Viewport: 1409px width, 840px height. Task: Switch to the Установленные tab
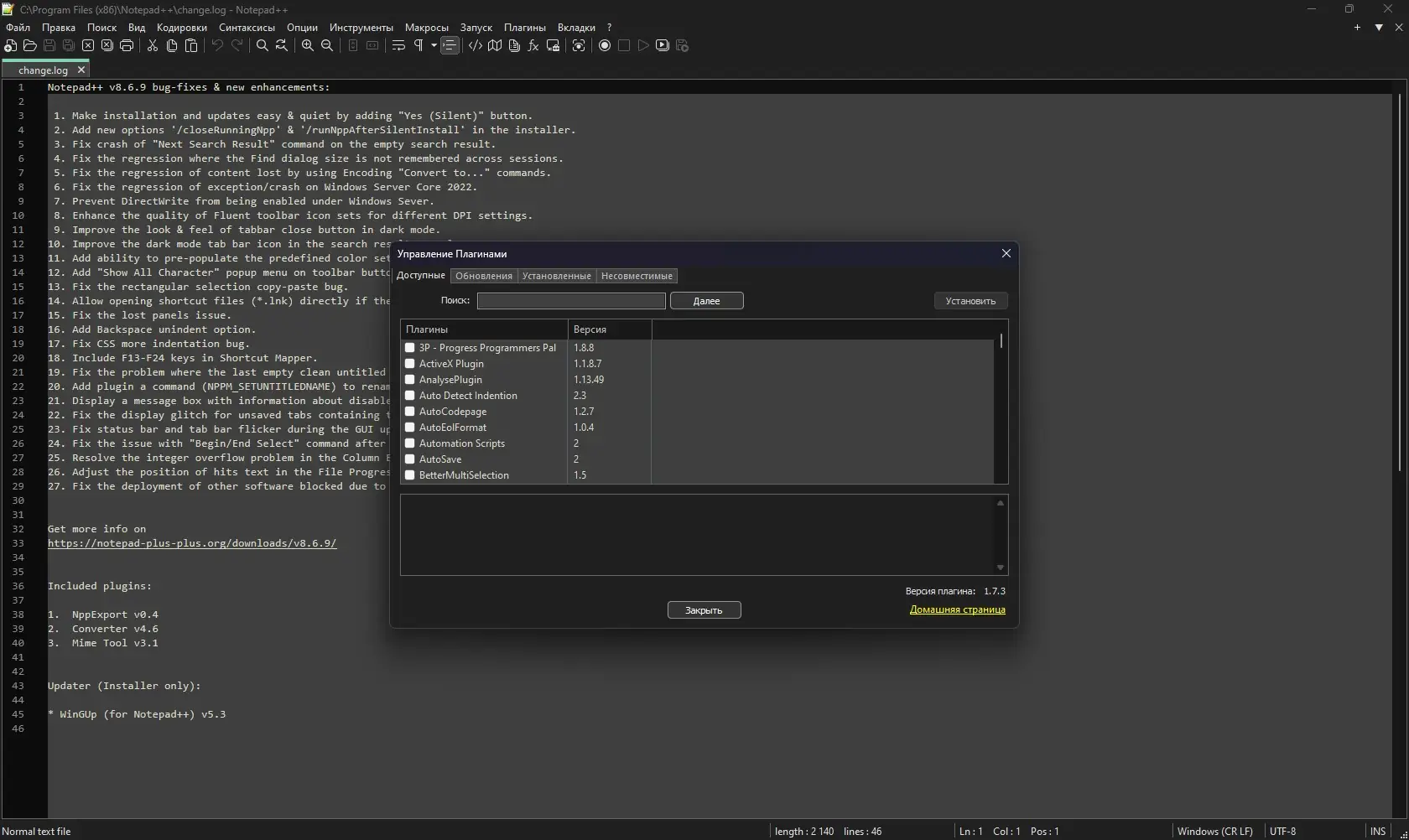tap(557, 276)
